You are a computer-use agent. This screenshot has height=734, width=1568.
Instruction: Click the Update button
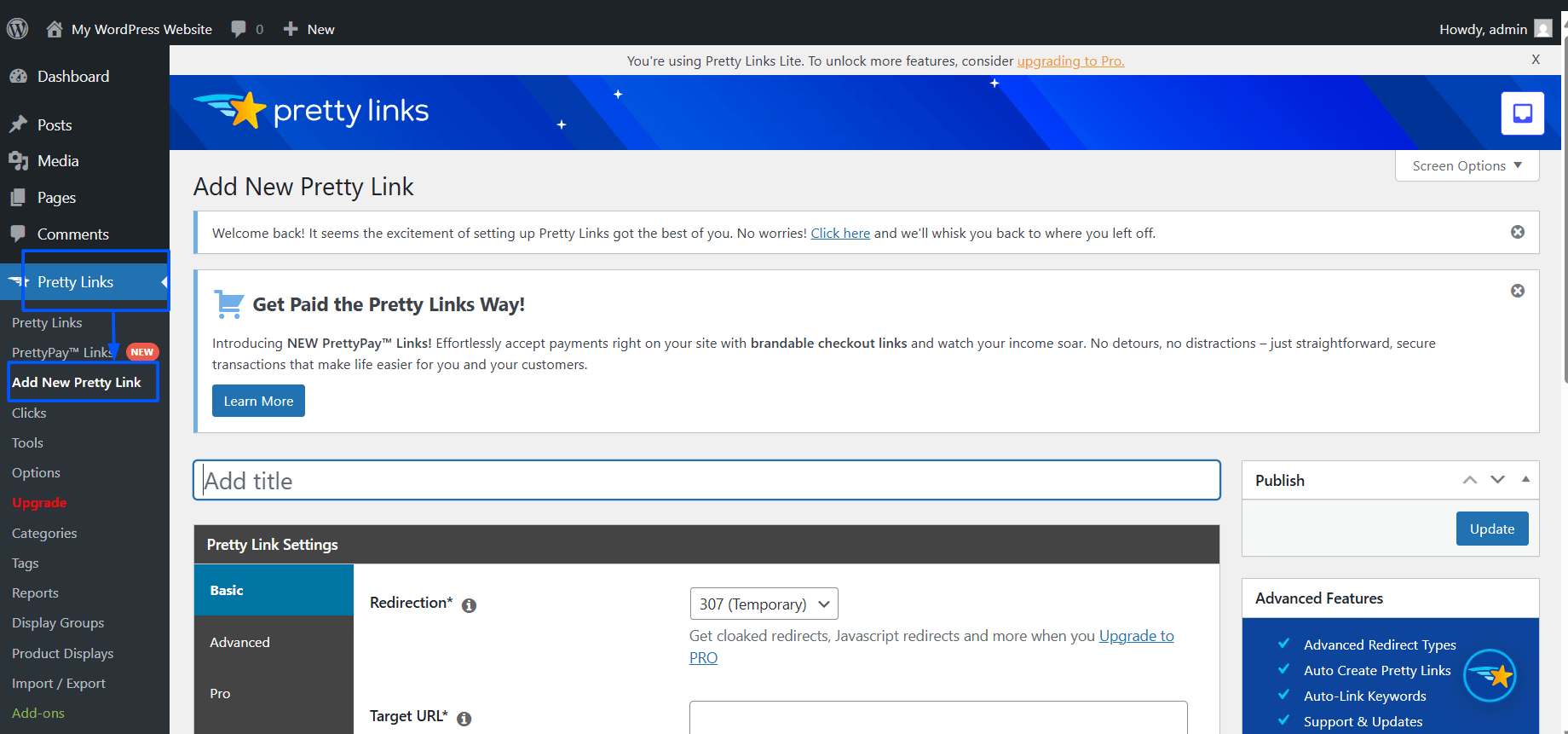pyautogui.click(x=1492, y=529)
